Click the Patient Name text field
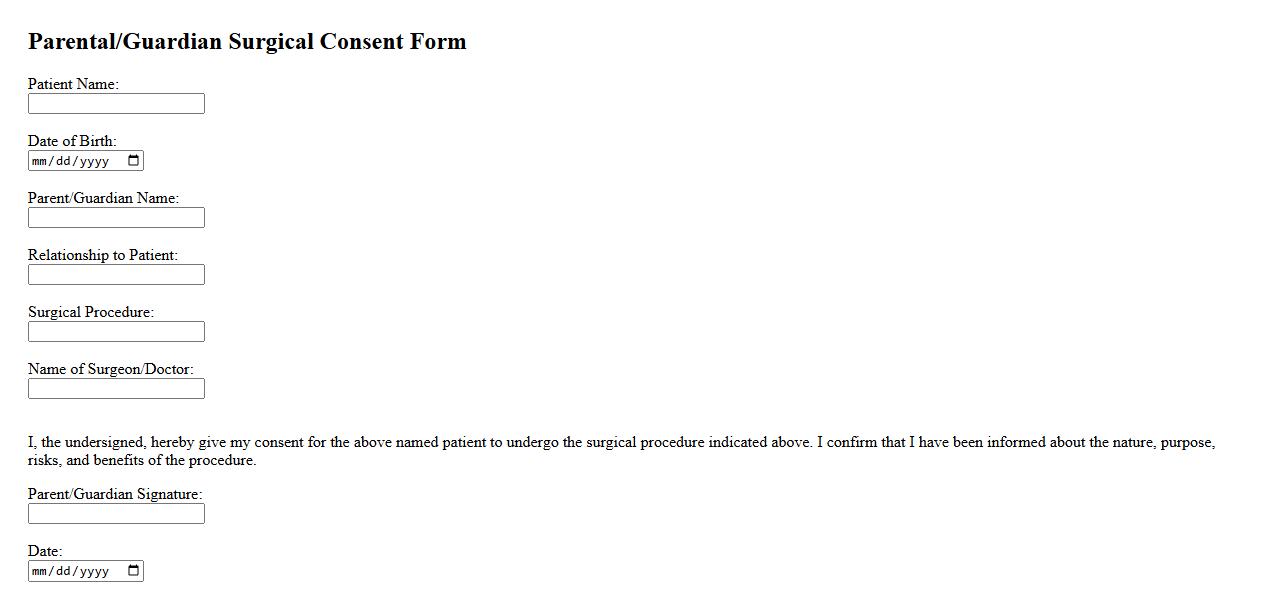 tap(116, 104)
